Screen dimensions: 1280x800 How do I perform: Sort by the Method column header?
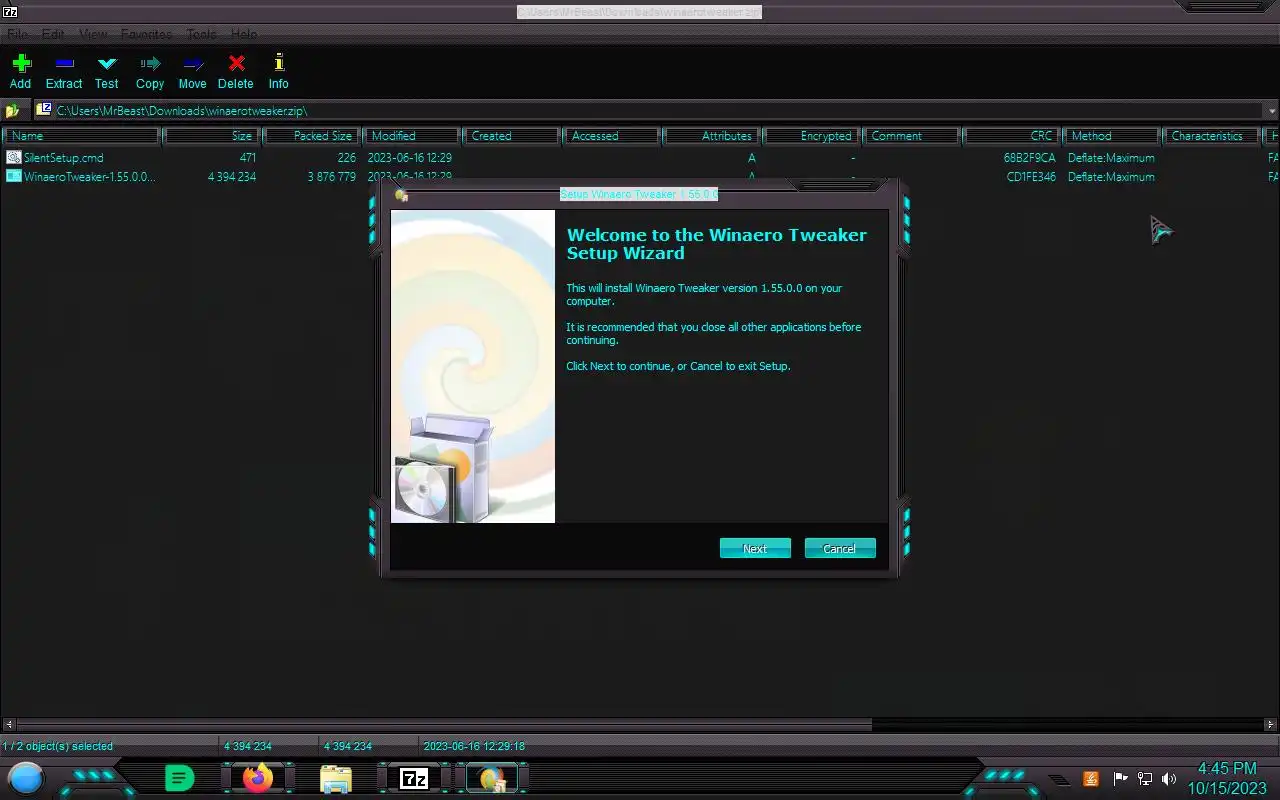pos(1111,135)
